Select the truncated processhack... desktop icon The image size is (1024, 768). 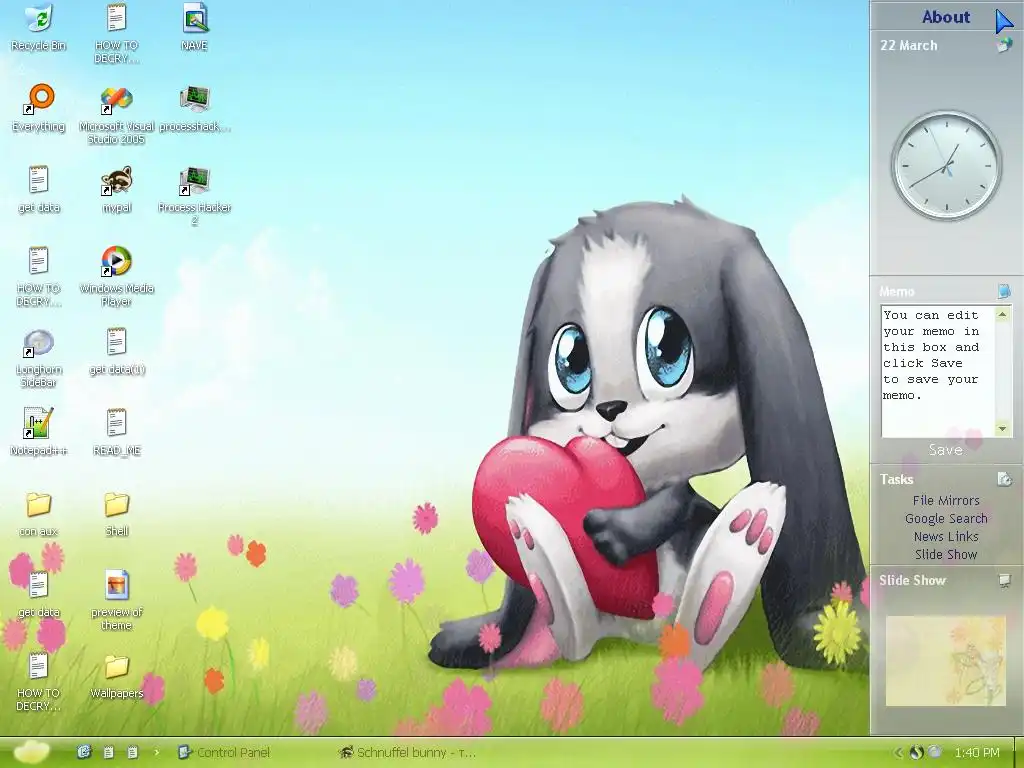click(x=195, y=108)
